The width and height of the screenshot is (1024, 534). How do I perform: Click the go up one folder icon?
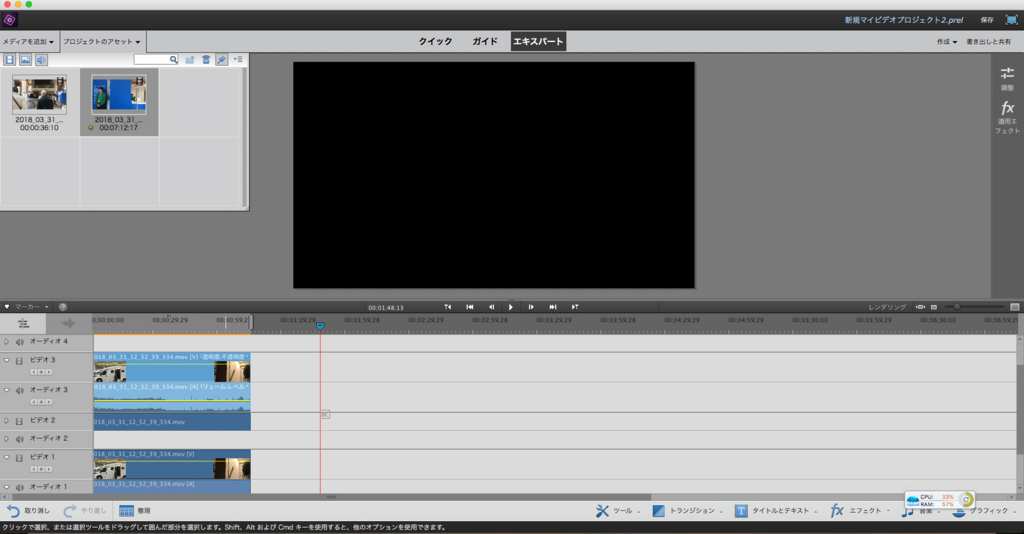189,59
